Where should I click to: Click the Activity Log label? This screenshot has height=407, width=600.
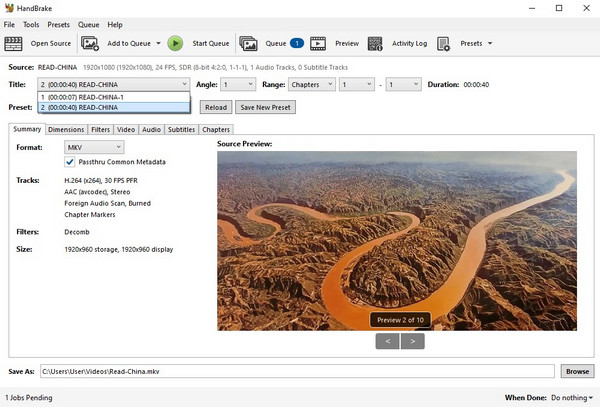click(x=409, y=44)
